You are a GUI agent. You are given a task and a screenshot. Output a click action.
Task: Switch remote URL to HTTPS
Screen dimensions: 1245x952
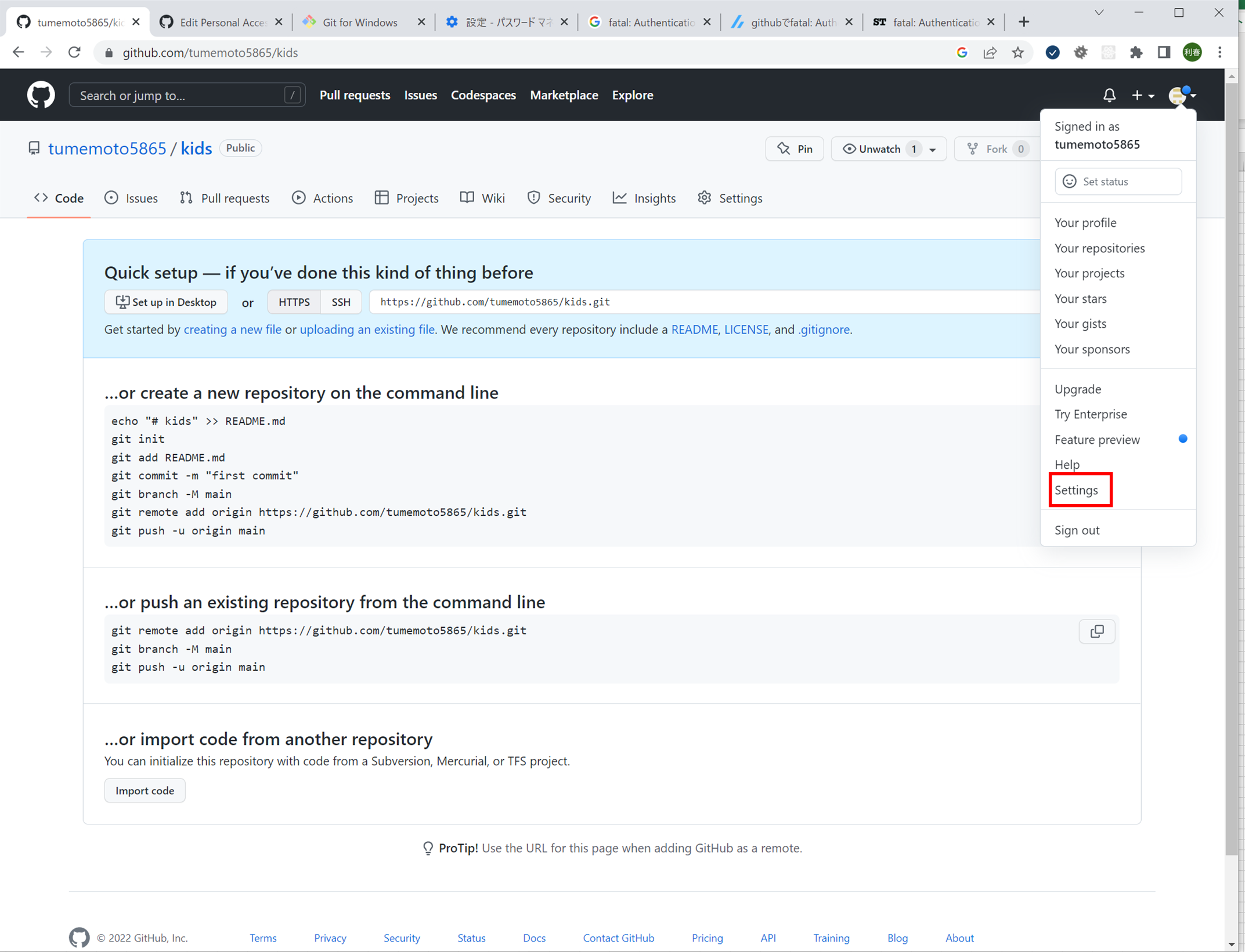294,302
